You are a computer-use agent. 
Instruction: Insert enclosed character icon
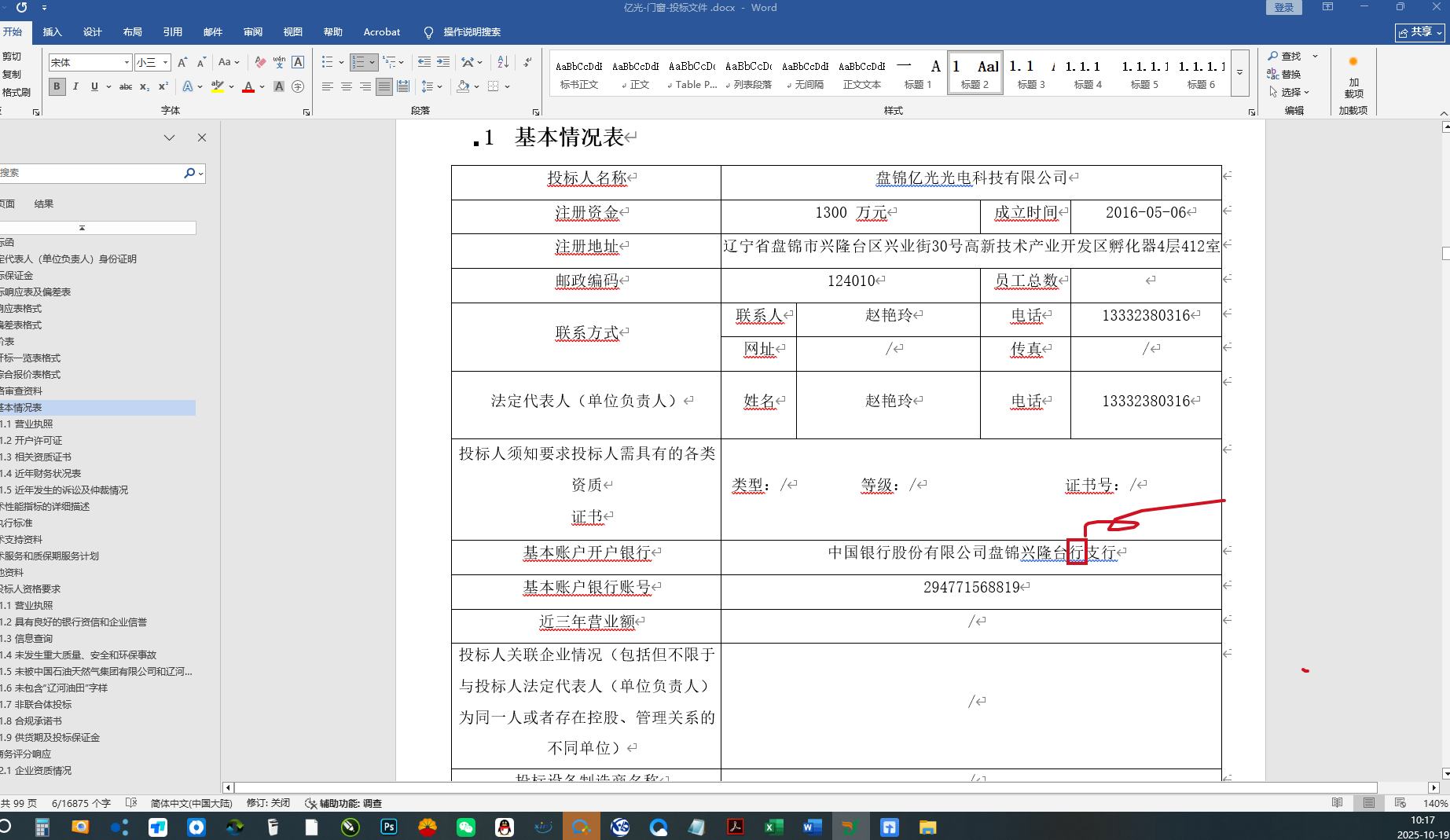pos(298,86)
